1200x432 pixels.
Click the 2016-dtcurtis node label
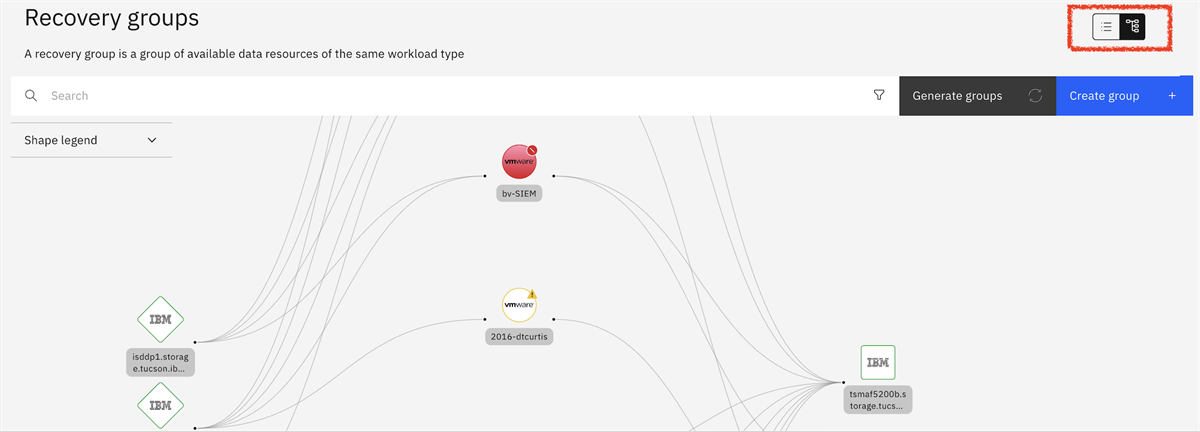(x=520, y=337)
